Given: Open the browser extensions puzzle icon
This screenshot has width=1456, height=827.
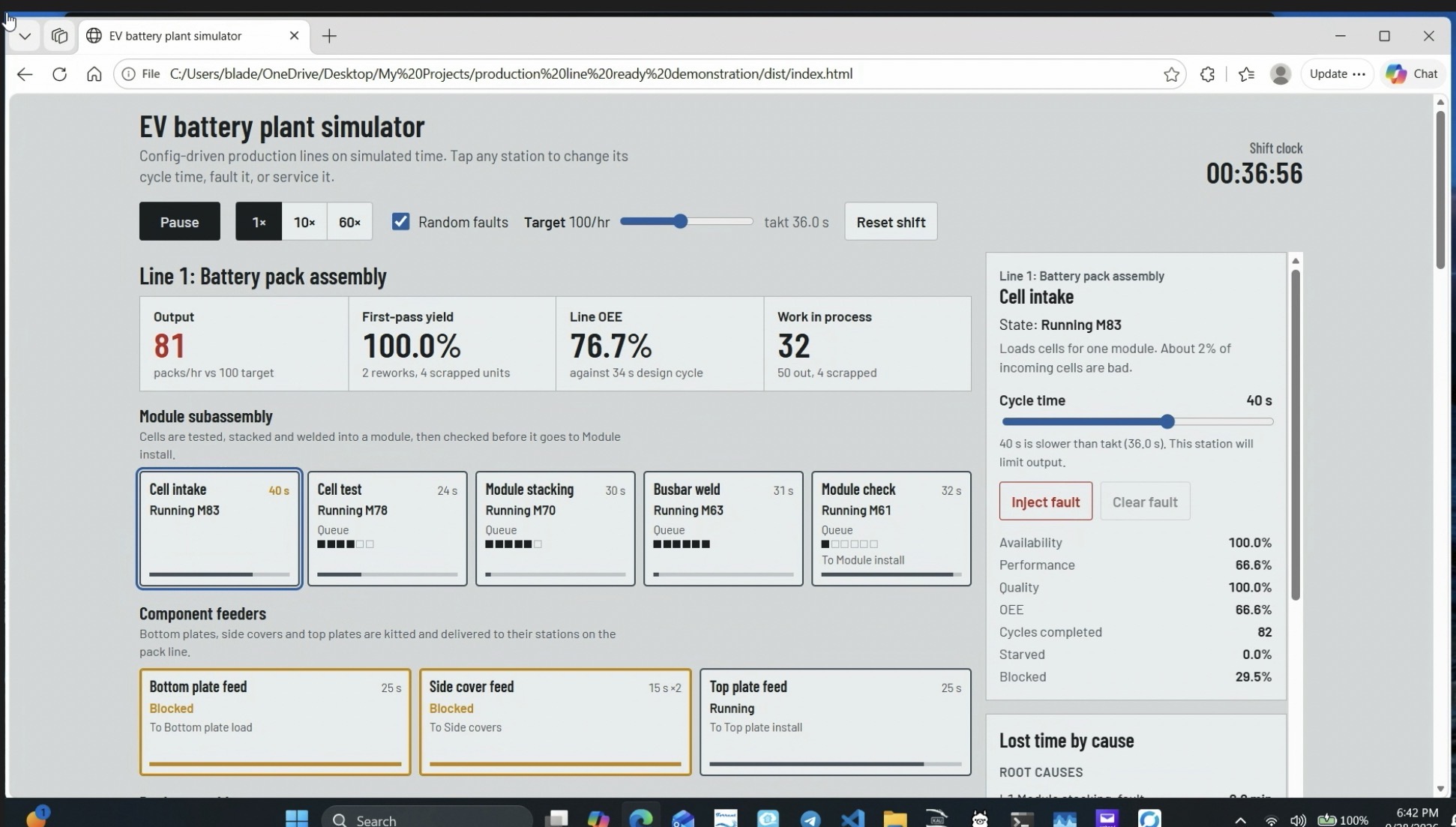Looking at the screenshot, I should pos(1207,74).
